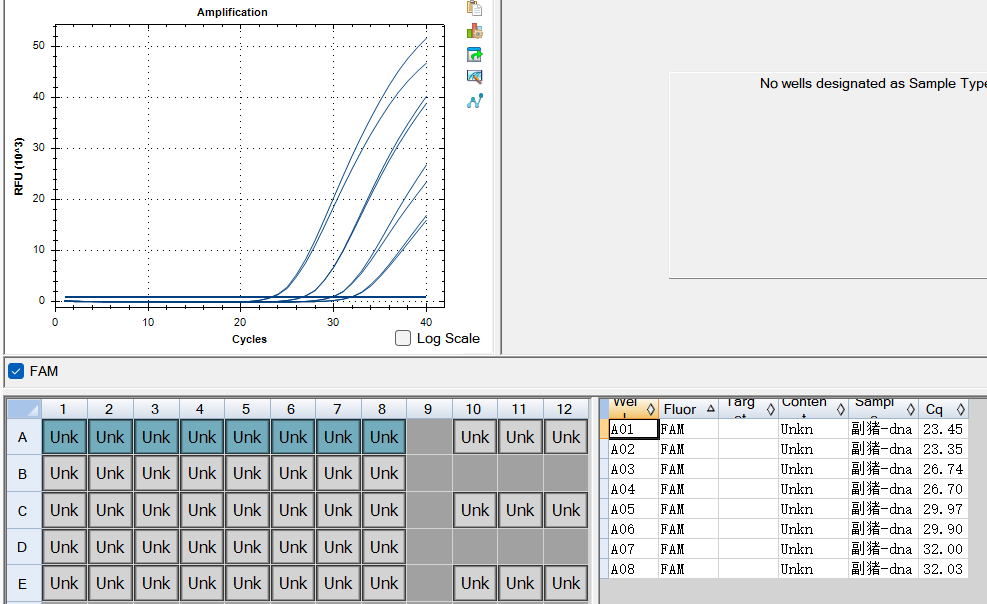The height and width of the screenshot is (604, 987).
Task: Select well B8 in plate grid
Action: tap(384, 473)
